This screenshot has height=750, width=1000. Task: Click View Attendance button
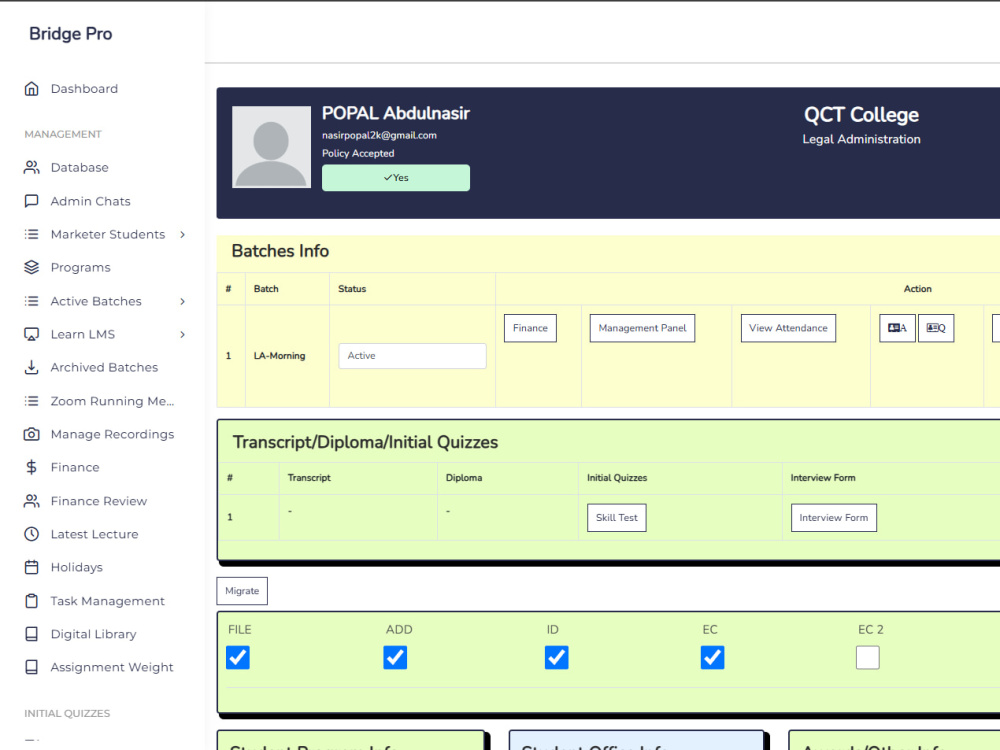coord(788,328)
